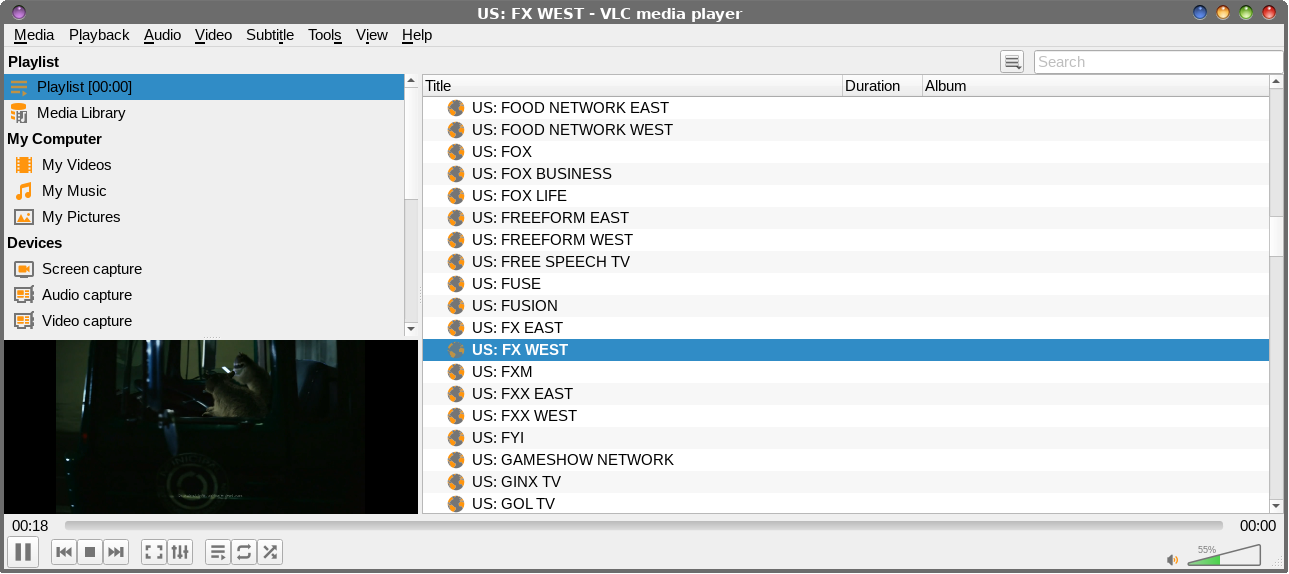The height and width of the screenshot is (574, 1289).
Task: Select US: FOOD NETWORK EAST entry
Action: click(x=846, y=108)
